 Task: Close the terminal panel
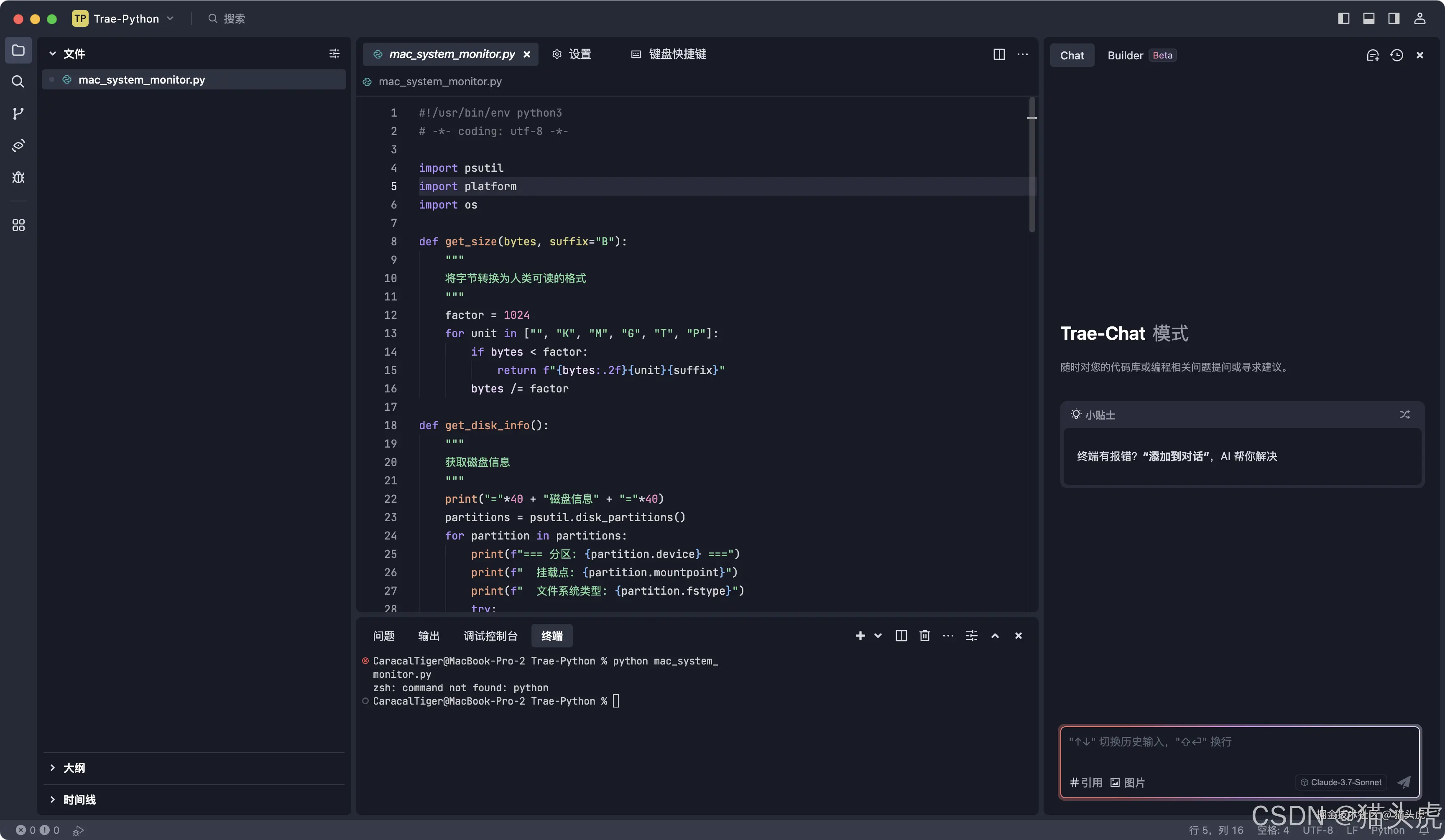[x=1019, y=636]
